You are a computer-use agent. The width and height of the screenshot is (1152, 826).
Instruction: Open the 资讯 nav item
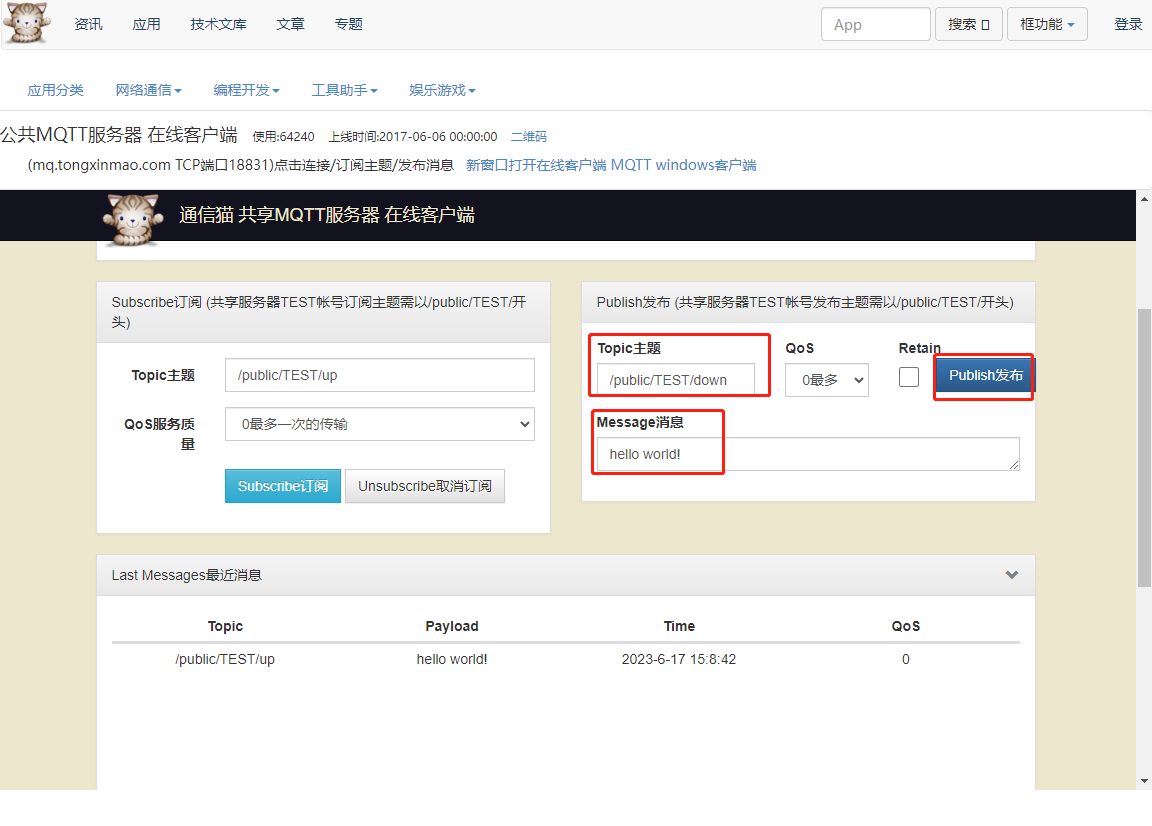pyautogui.click(x=88, y=24)
